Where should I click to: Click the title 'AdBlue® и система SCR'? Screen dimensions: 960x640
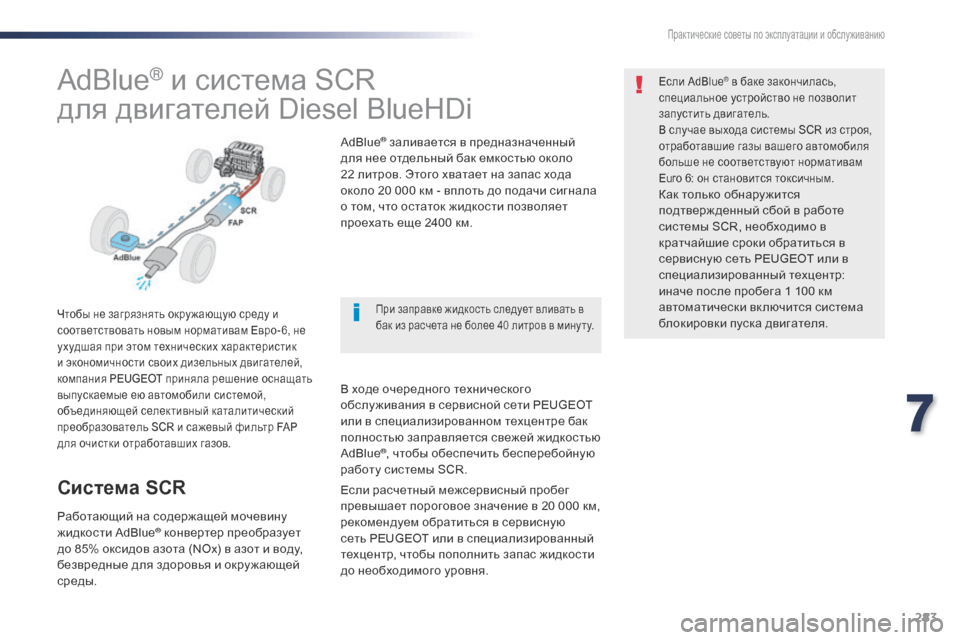(x=216, y=80)
